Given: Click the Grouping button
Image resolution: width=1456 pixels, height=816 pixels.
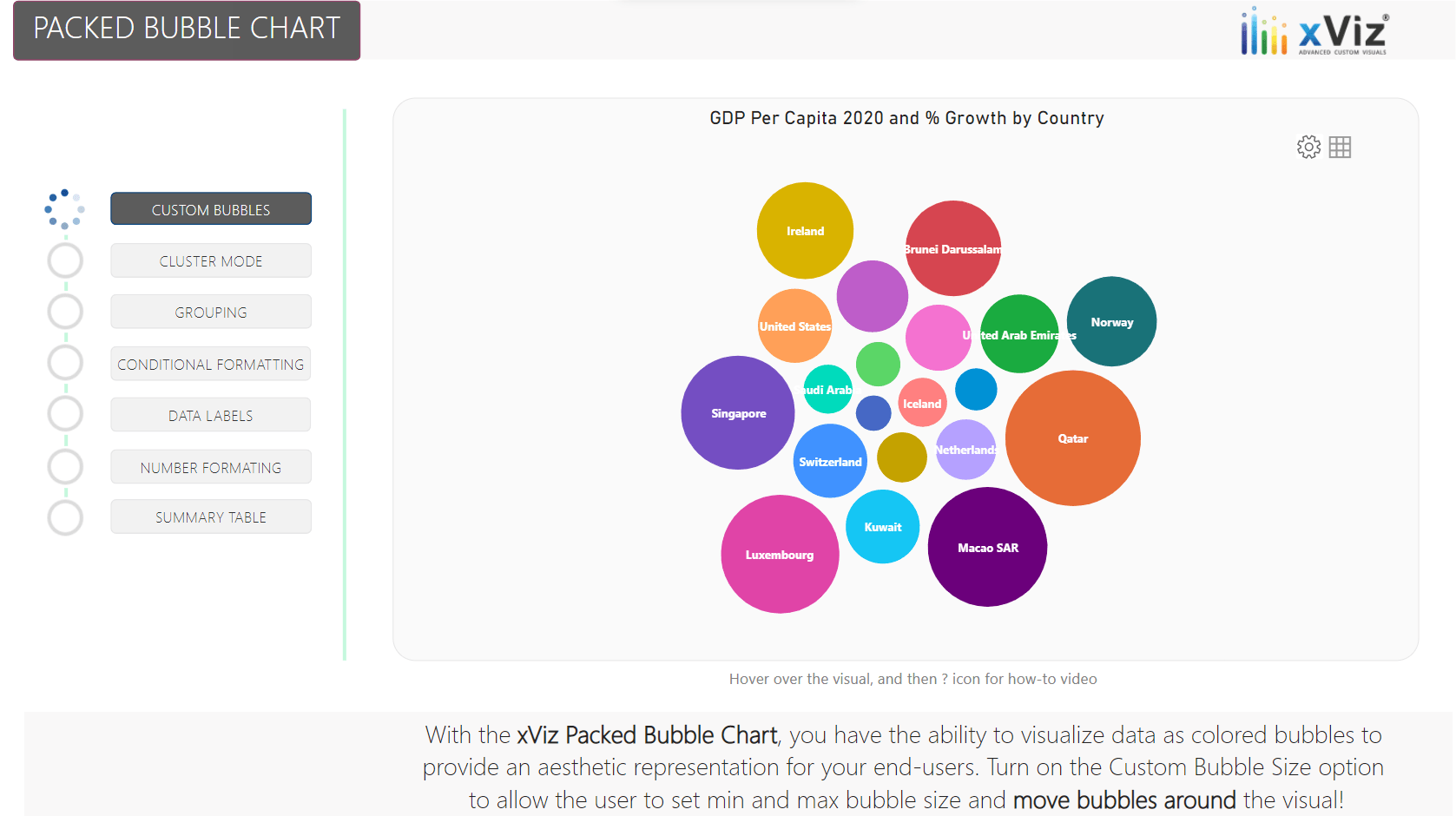Looking at the screenshot, I should pyautogui.click(x=210, y=312).
